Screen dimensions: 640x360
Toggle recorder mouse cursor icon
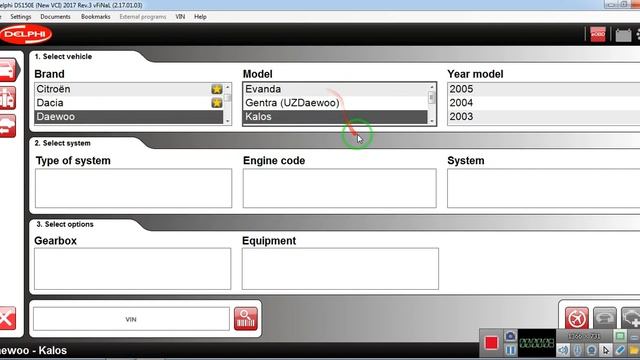[x=606, y=350]
